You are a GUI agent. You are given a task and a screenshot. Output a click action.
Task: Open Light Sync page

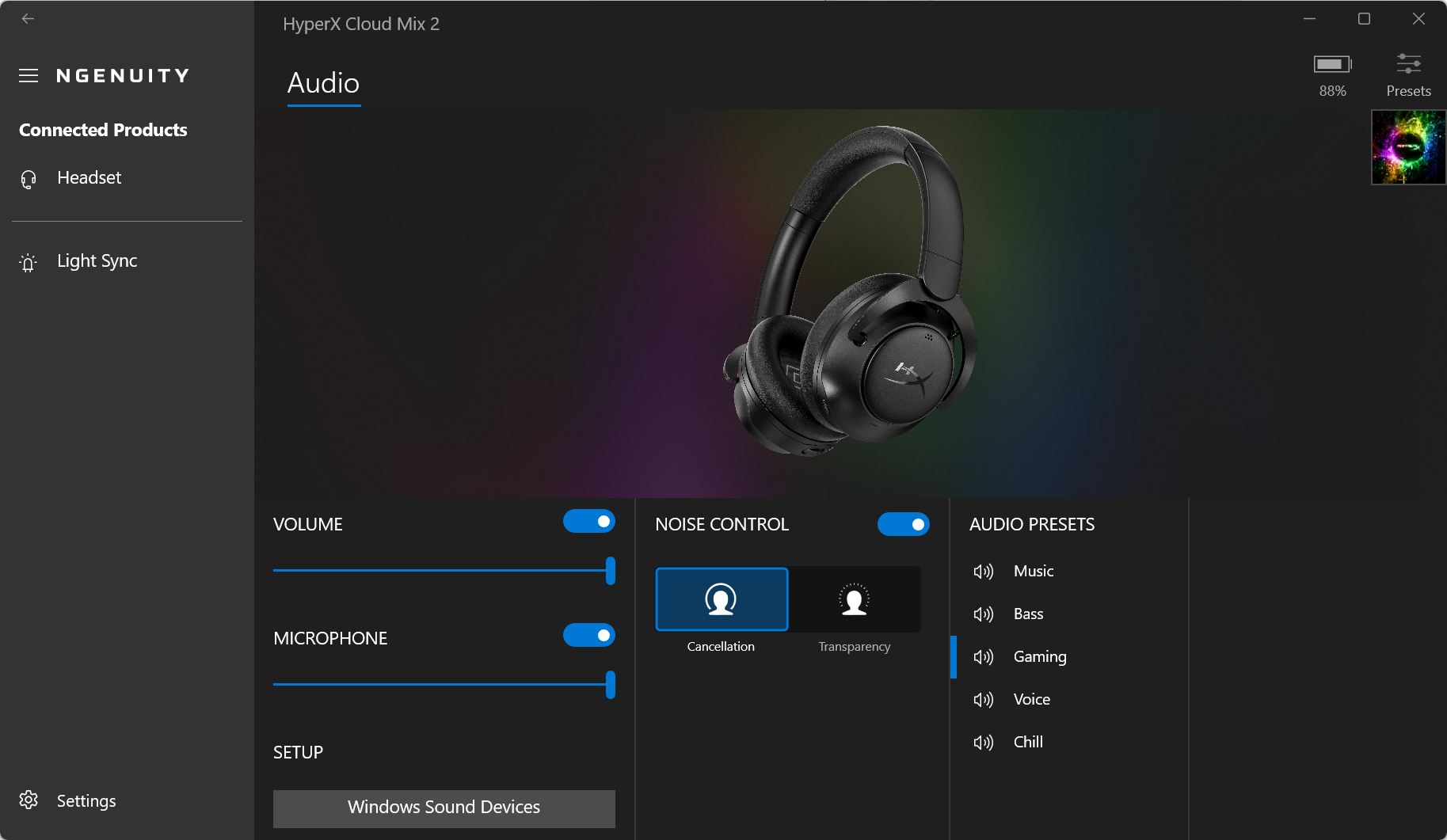[127, 261]
